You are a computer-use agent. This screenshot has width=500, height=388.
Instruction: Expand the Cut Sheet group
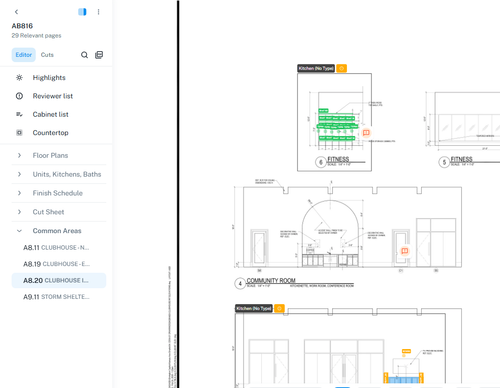click(x=59, y=212)
